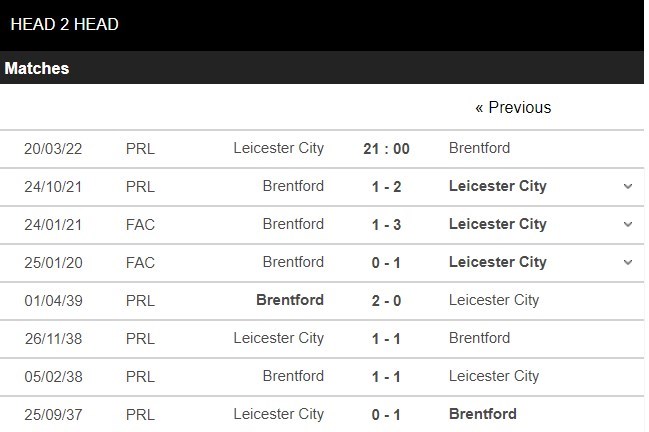Viewport: 649px width, 432px height.
Task: Select Leicester City home team on 20/03/22
Action: 279,148
